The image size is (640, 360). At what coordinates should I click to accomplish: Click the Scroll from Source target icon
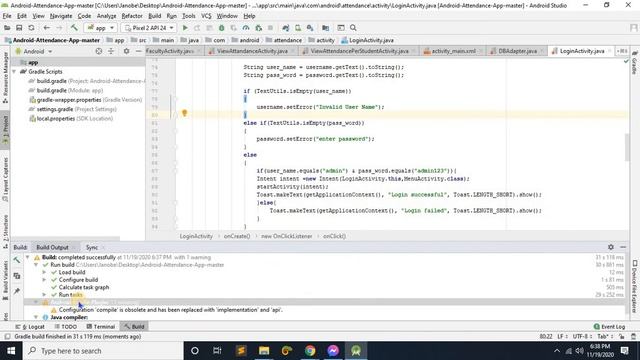pos(98,51)
